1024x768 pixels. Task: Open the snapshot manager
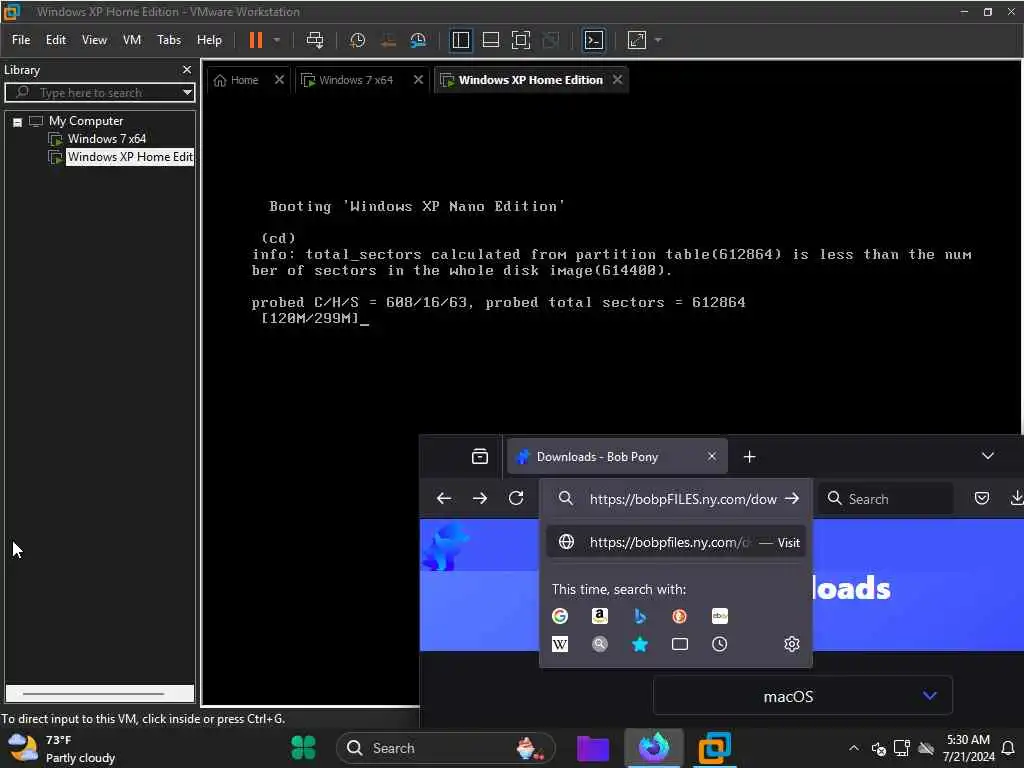[418, 40]
